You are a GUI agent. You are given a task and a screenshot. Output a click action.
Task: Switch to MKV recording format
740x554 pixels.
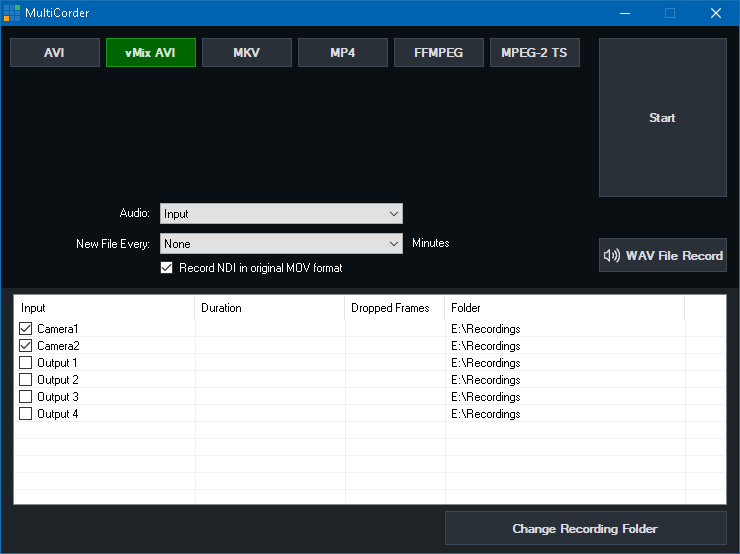(x=247, y=53)
